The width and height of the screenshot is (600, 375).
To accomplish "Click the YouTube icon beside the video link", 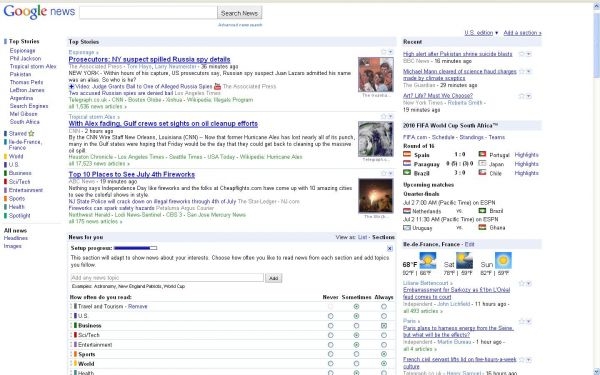I will pyautogui.click(x=217, y=86).
